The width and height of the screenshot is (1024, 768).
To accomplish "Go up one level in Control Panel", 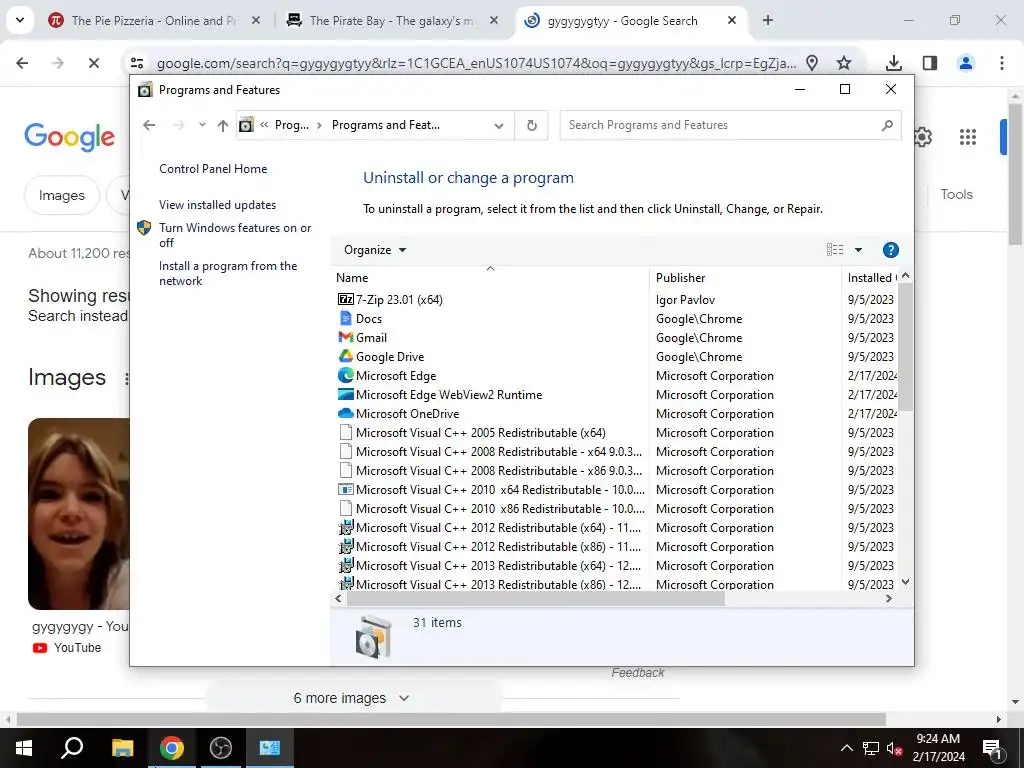I will 223,125.
